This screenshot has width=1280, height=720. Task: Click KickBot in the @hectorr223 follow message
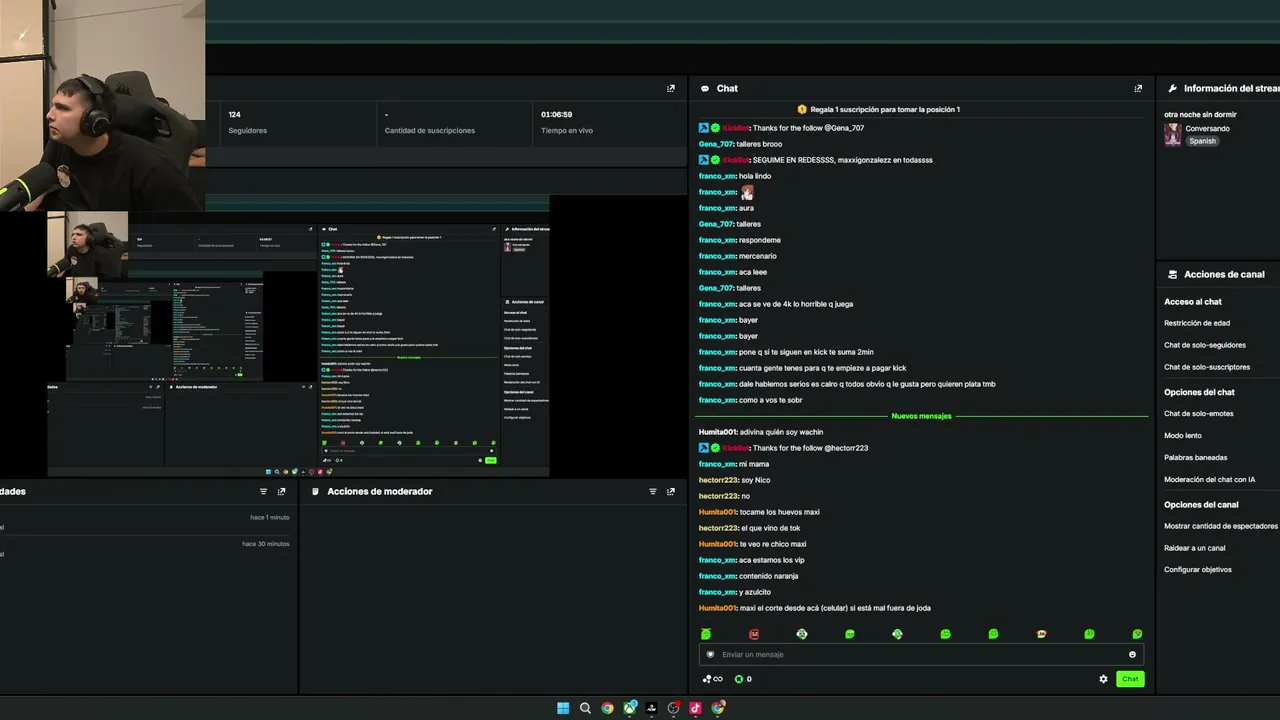[735, 448]
